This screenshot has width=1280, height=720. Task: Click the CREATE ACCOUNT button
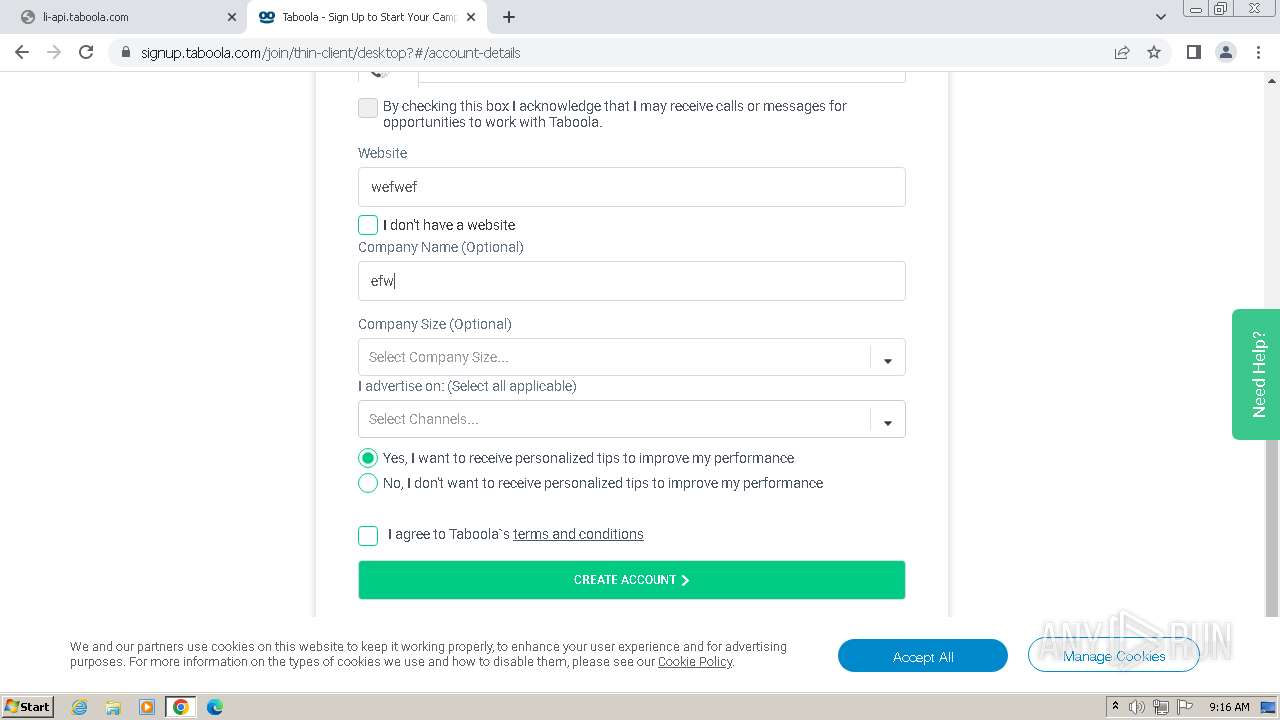pos(632,580)
